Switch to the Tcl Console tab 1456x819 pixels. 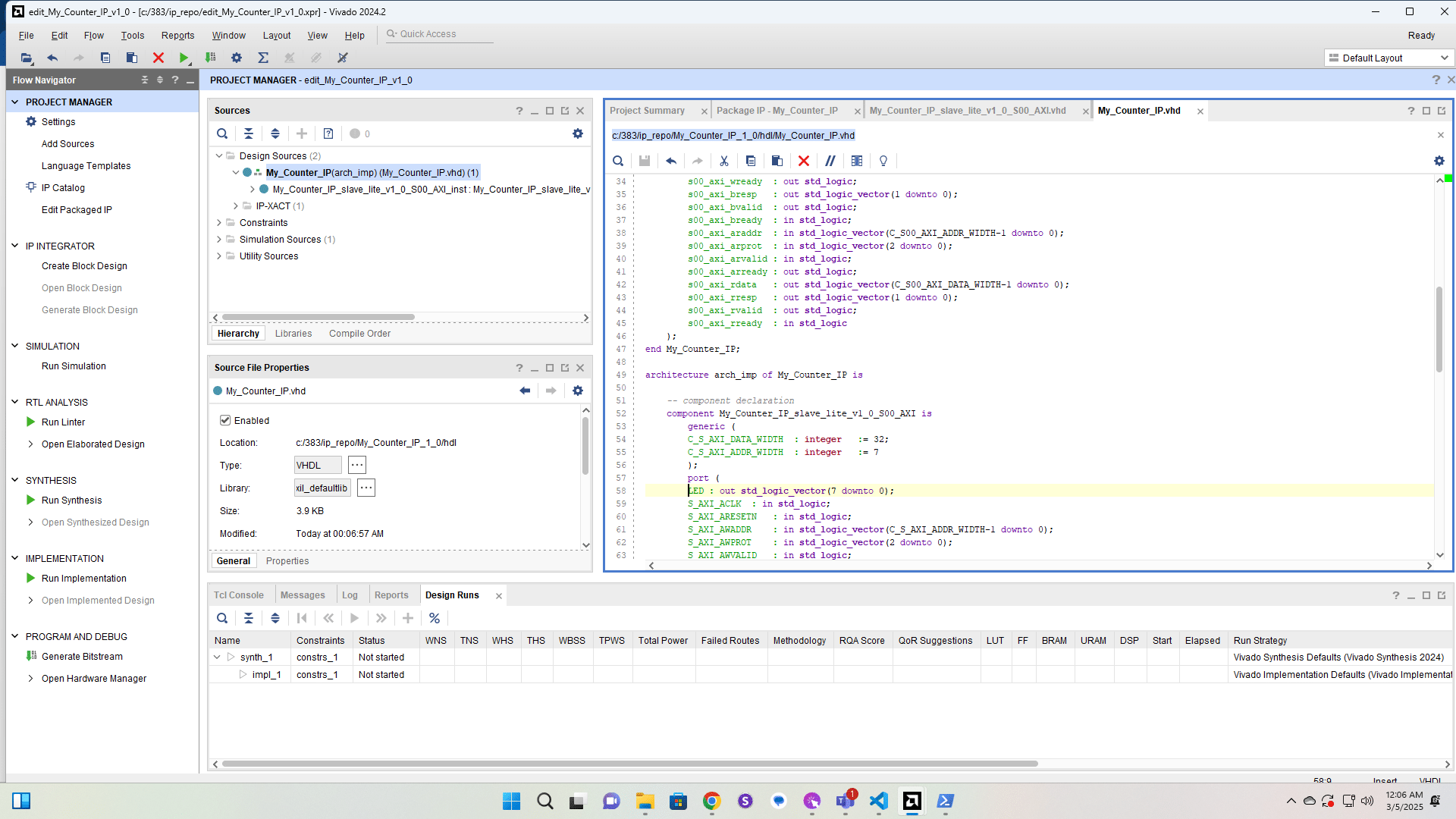238,595
